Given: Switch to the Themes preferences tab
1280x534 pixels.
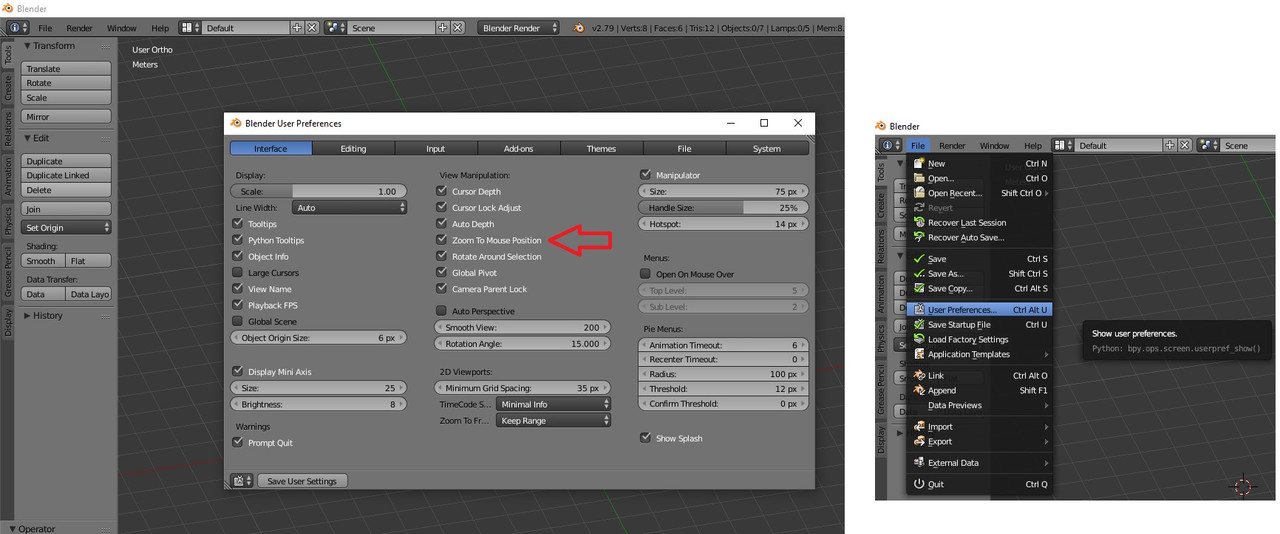Looking at the screenshot, I should point(601,149).
